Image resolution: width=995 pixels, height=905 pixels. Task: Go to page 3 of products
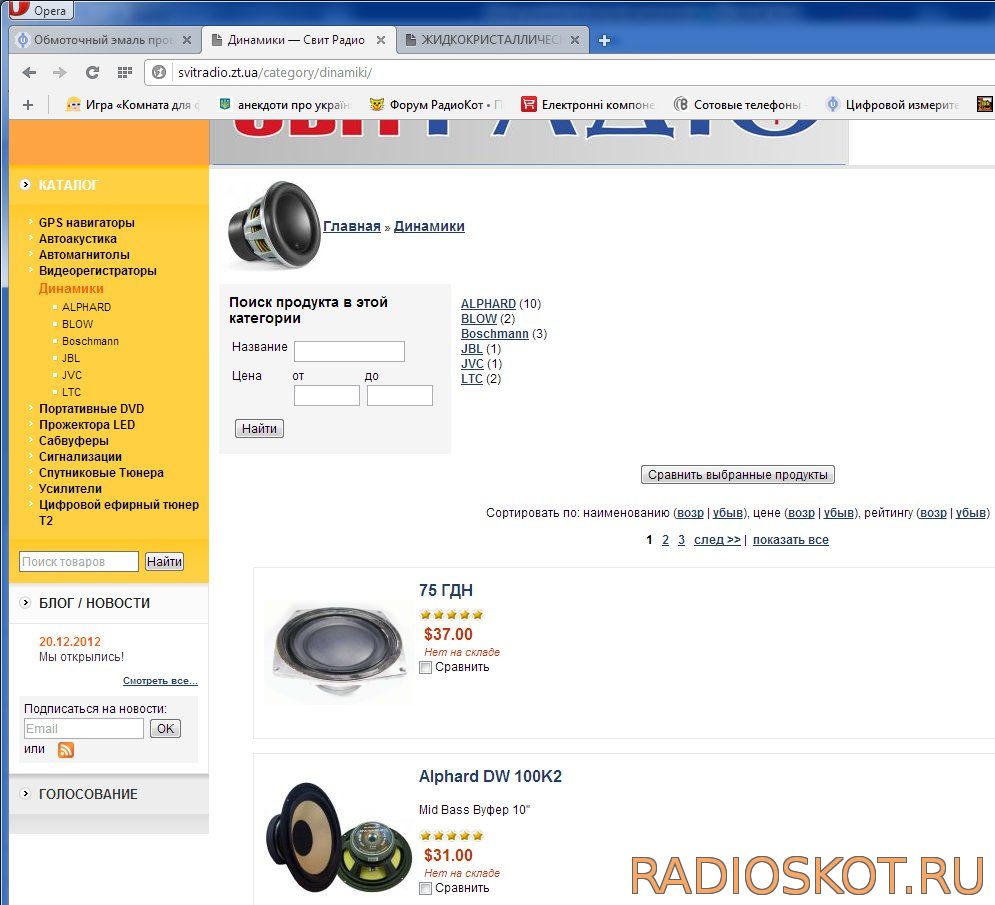point(681,540)
